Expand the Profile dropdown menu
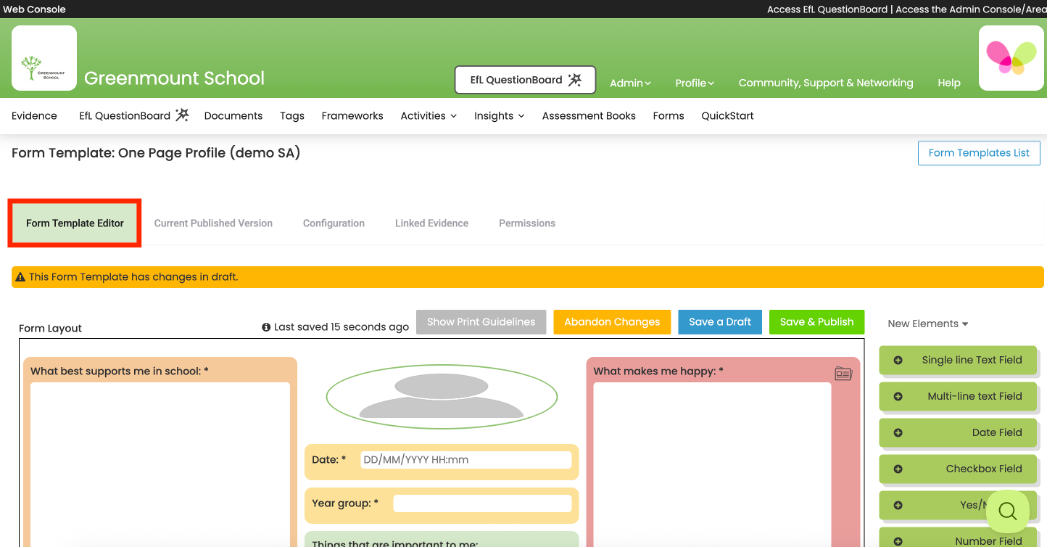1048x548 pixels. (694, 83)
